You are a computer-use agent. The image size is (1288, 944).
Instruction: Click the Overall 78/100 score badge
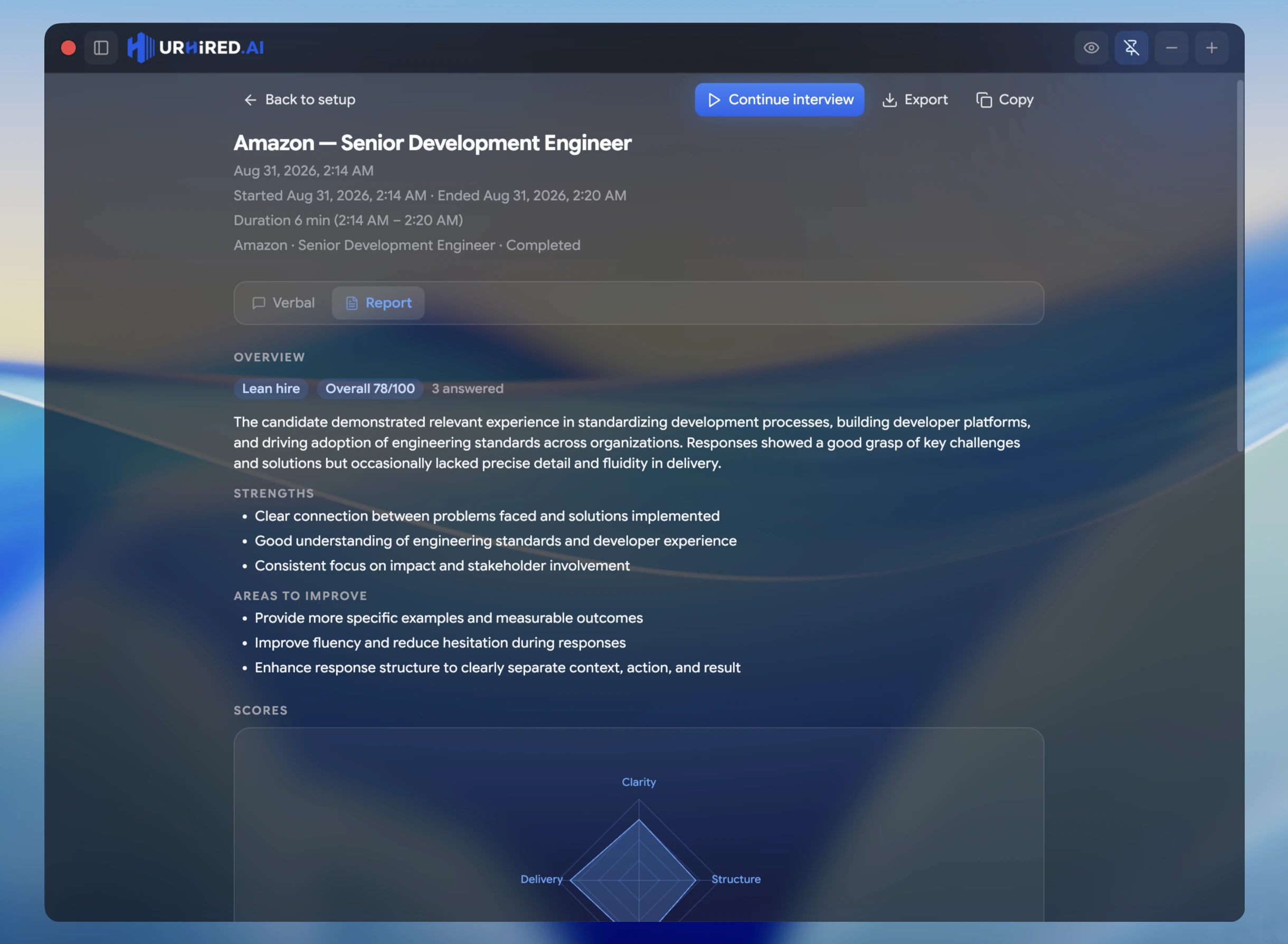[x=370, y=389]
